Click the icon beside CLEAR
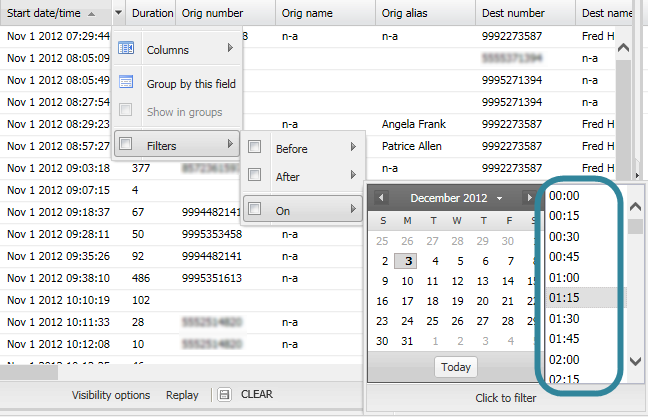Viewport: 648px width, 417px height. pos(225,395)
